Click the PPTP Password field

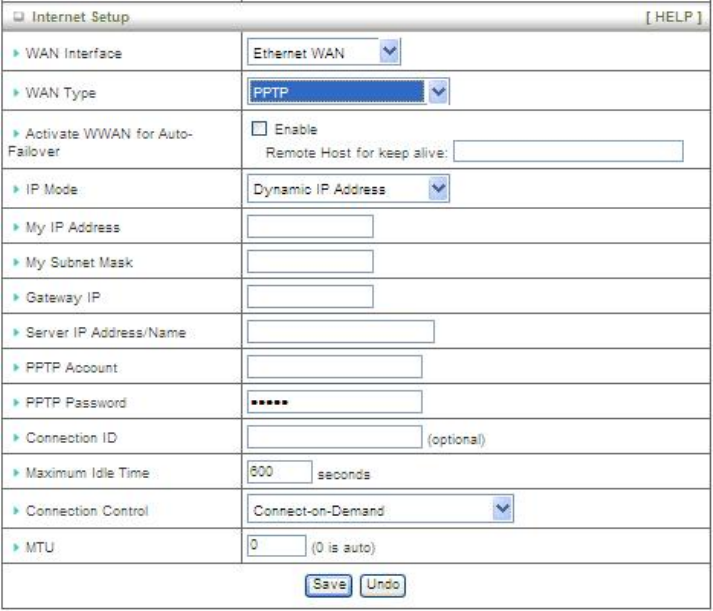[x=334, y=401]
